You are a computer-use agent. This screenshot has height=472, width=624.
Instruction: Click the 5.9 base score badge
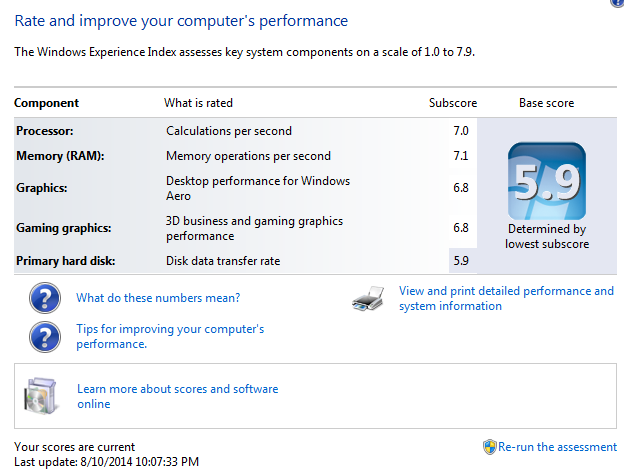click(x=547, y=181)
